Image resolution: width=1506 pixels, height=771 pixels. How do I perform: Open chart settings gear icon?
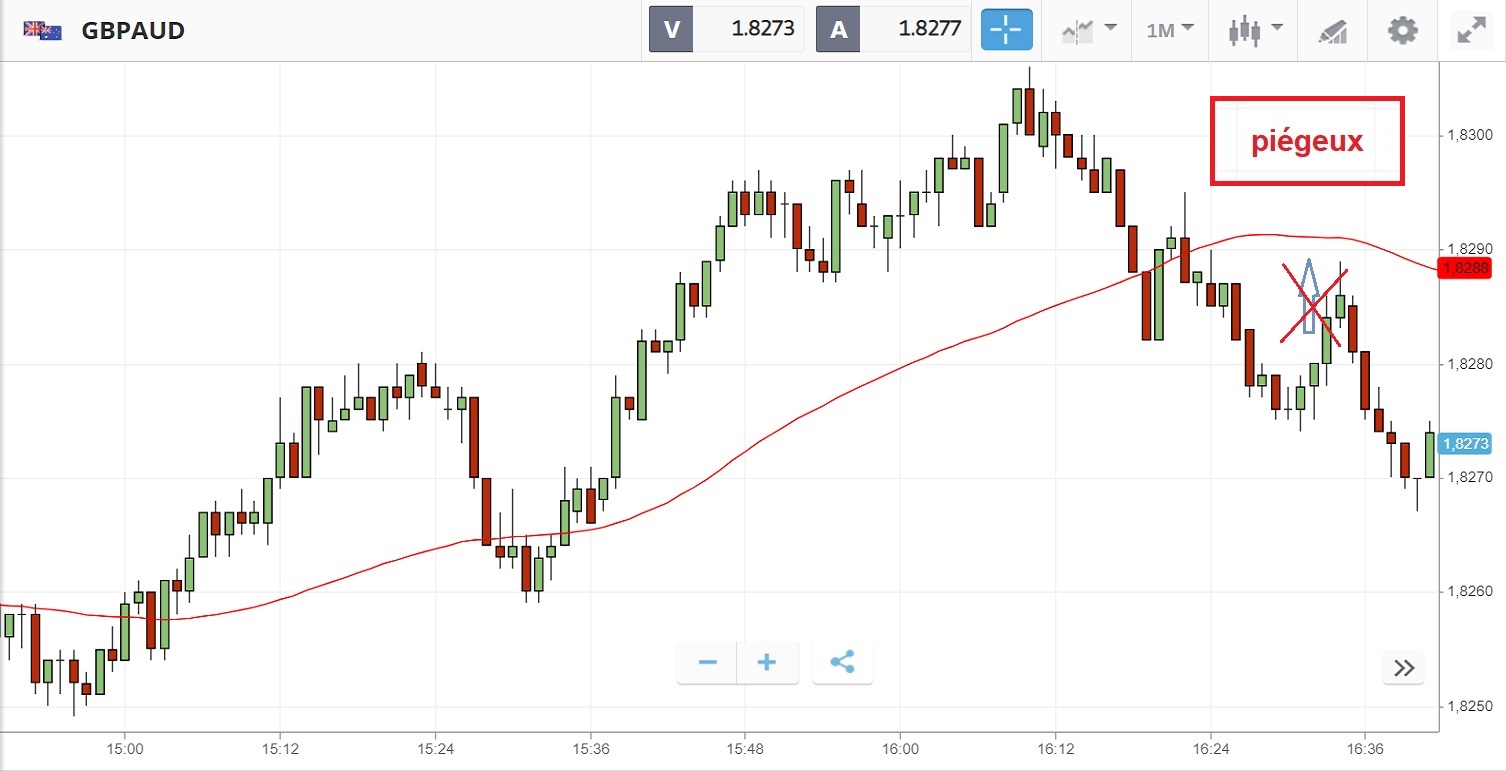[1403, 30]
